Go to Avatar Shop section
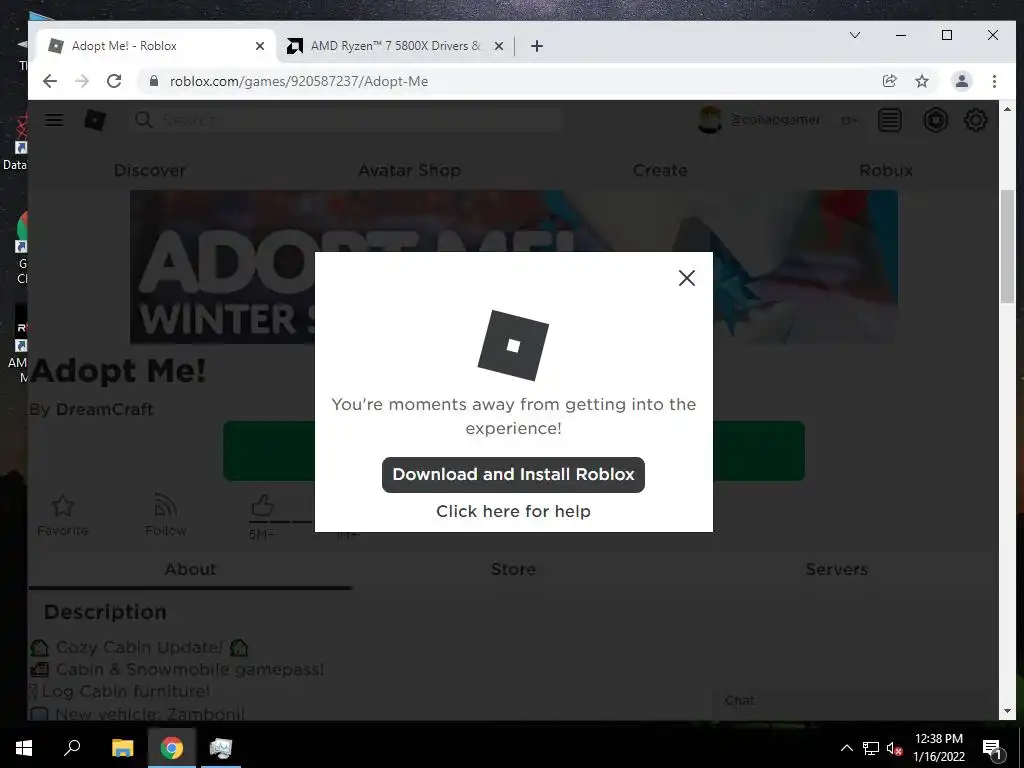The width and height of the screenshot is (1024, 768). pos(409,170)
